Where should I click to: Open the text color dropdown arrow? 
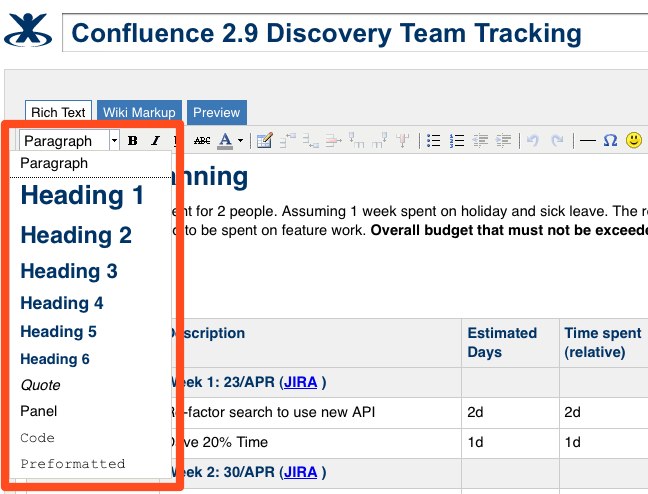[240, 141]
